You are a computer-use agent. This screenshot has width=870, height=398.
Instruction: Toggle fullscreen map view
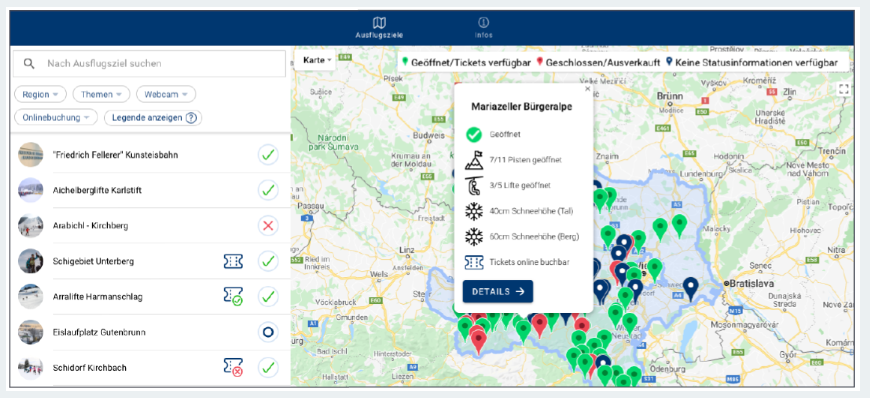[843, 89]
